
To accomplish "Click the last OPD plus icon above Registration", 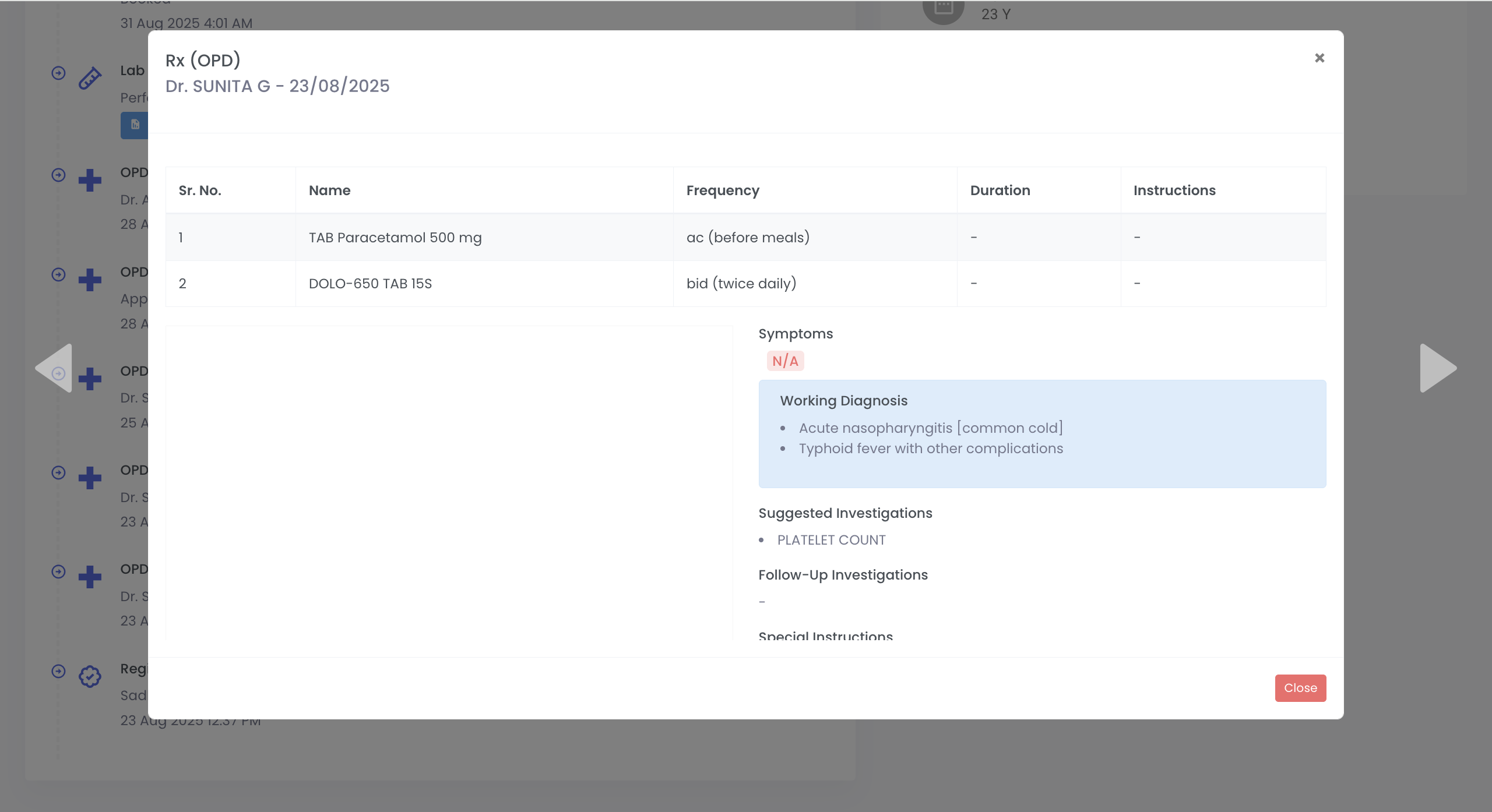I will (x=90, y=577).
